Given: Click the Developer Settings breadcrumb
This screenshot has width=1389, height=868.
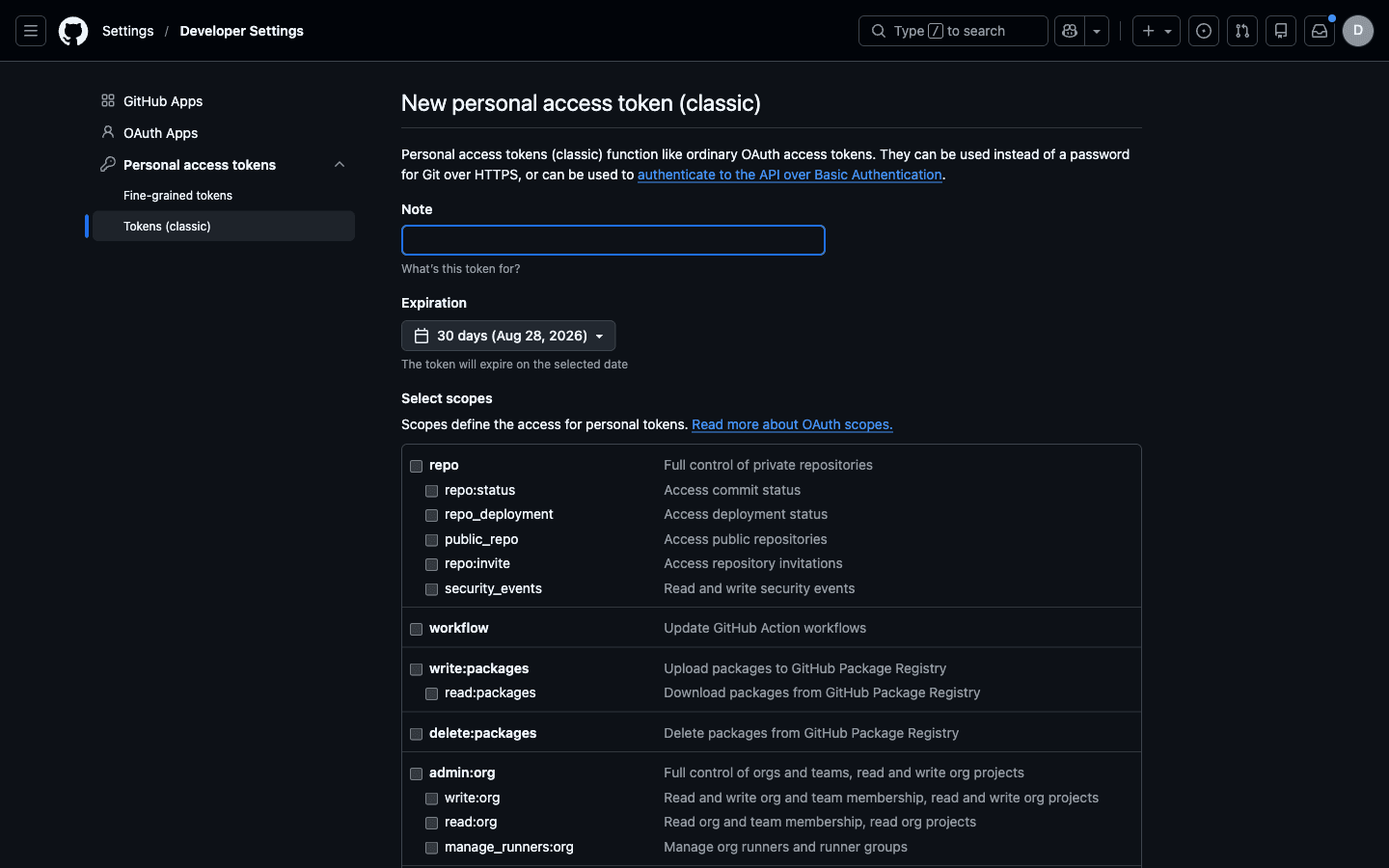Looking at the screenshot, I should tap(242, 31).
